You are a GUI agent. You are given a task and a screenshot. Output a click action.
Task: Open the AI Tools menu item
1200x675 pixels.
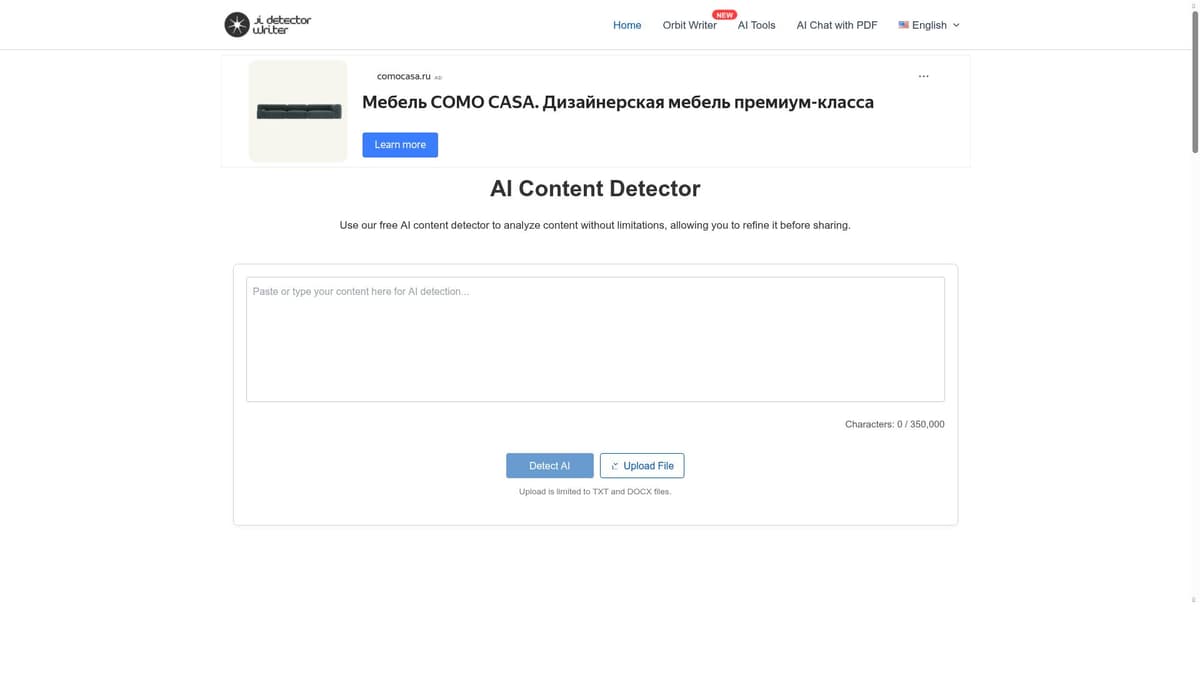coord(756,25)
